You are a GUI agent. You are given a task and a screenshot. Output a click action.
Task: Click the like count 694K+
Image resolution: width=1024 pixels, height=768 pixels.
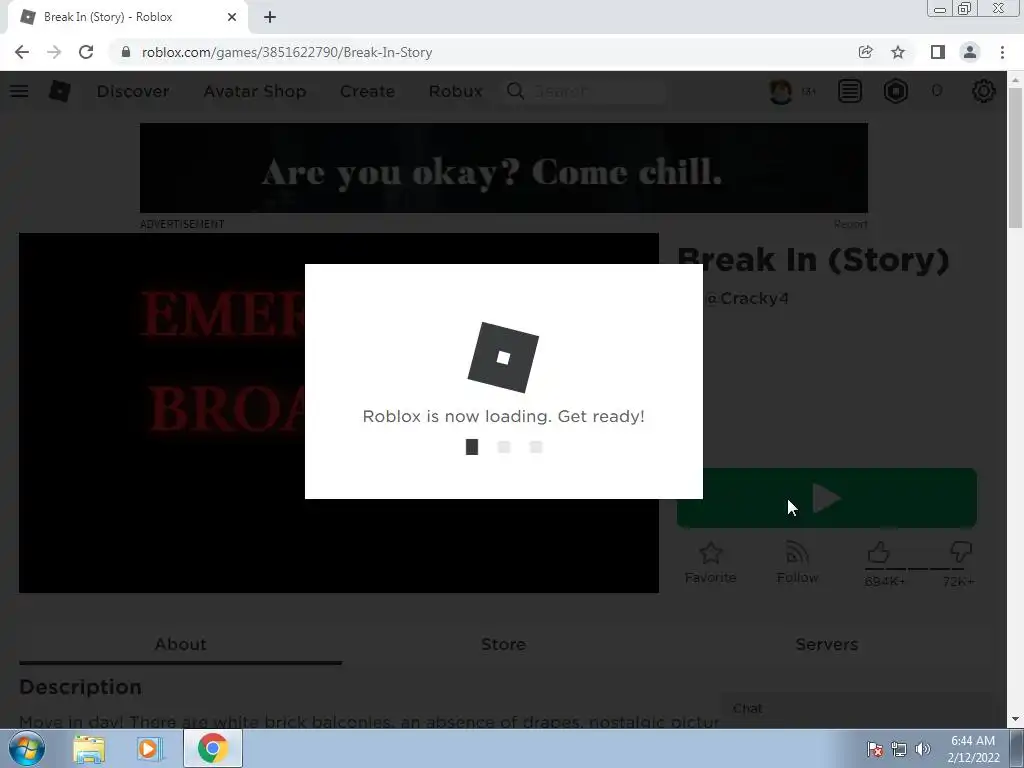(x=884, y=581)
